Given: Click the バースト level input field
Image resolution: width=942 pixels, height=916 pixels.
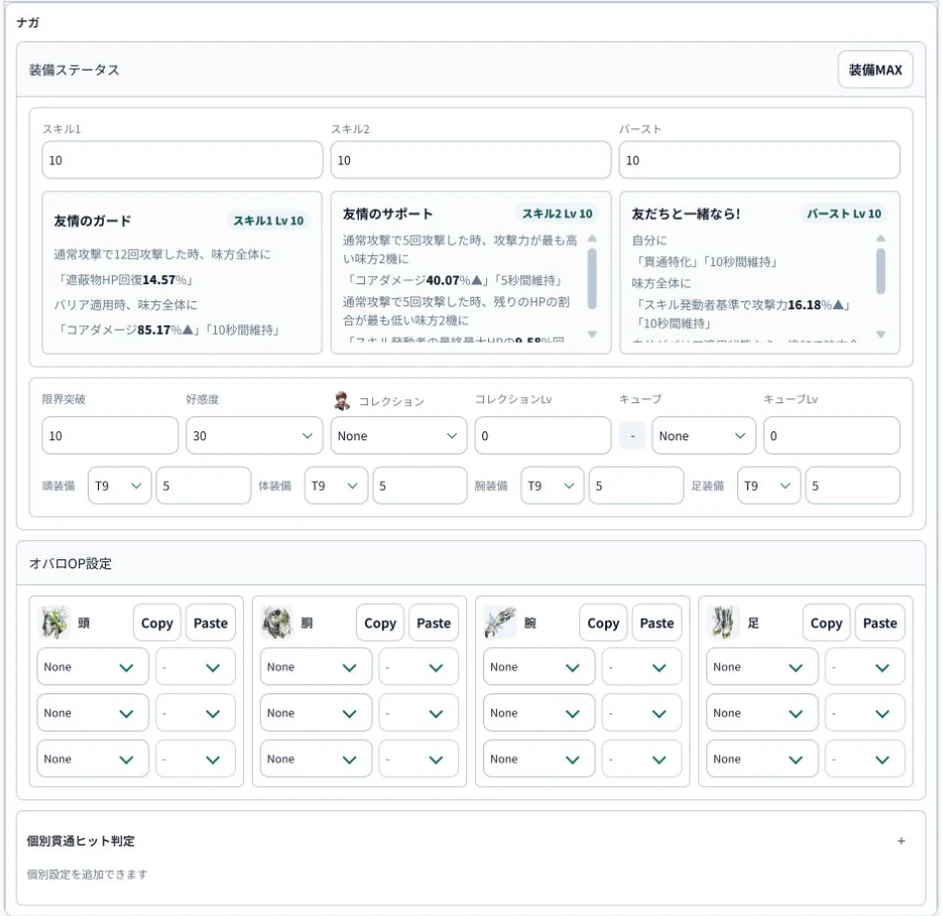Looking at the screenshot, I should (x=759, y=160).
